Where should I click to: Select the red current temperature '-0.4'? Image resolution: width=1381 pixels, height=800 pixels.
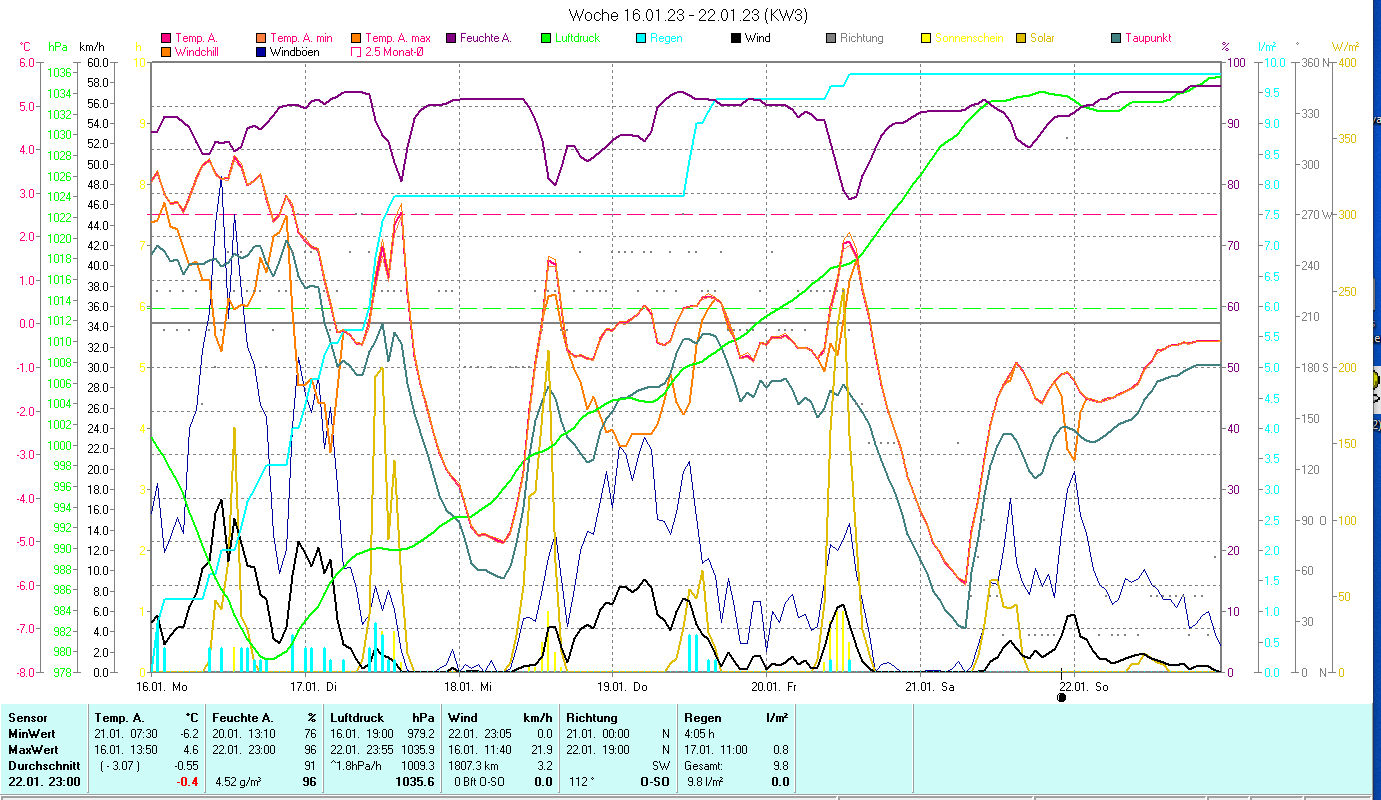188,782
